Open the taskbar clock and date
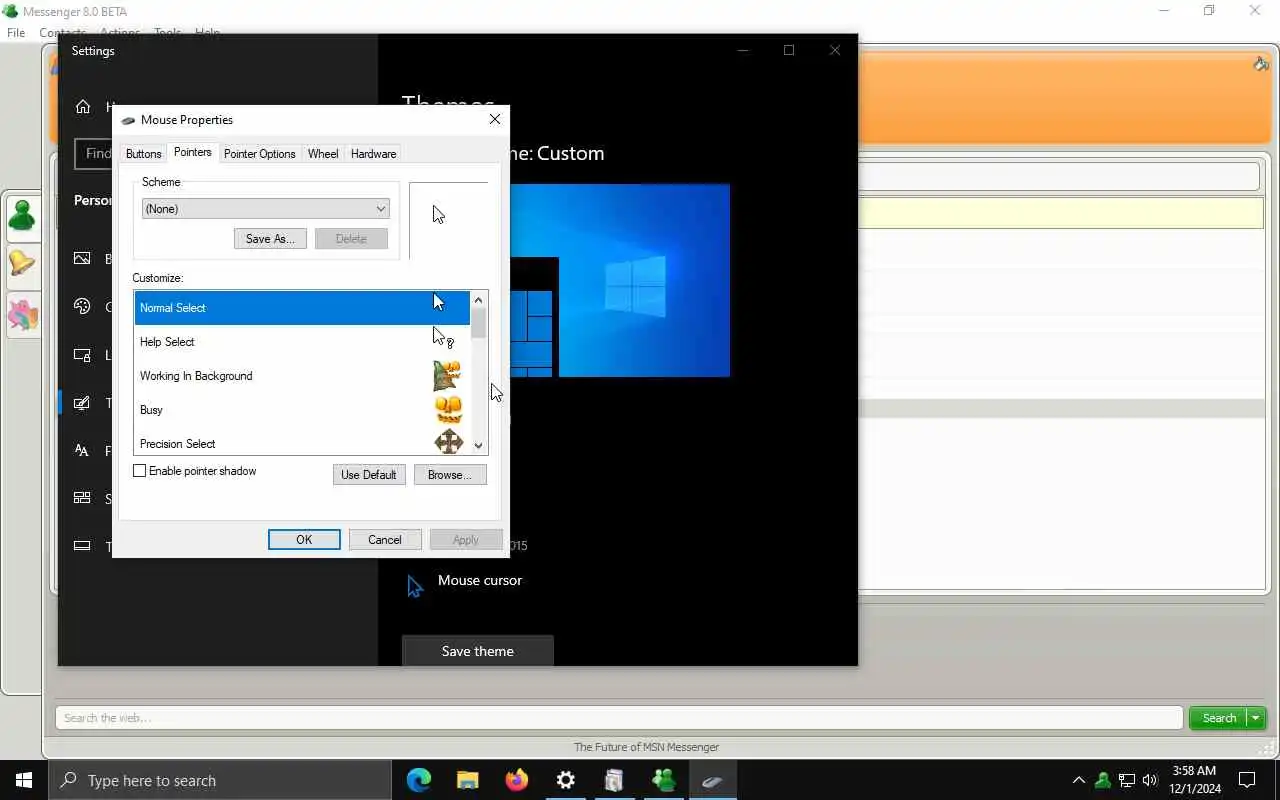 pos(1196,780)
